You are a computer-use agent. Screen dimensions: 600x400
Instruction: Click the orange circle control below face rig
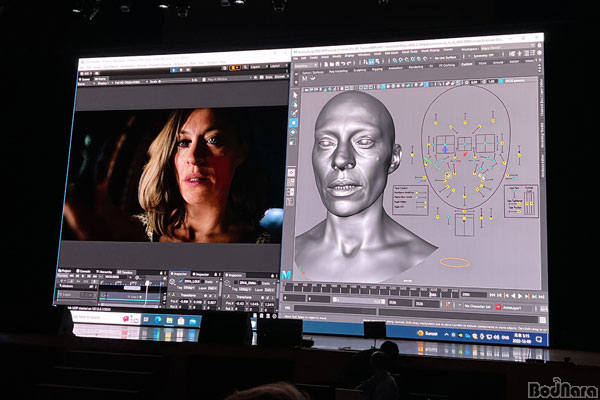(455, 262)
